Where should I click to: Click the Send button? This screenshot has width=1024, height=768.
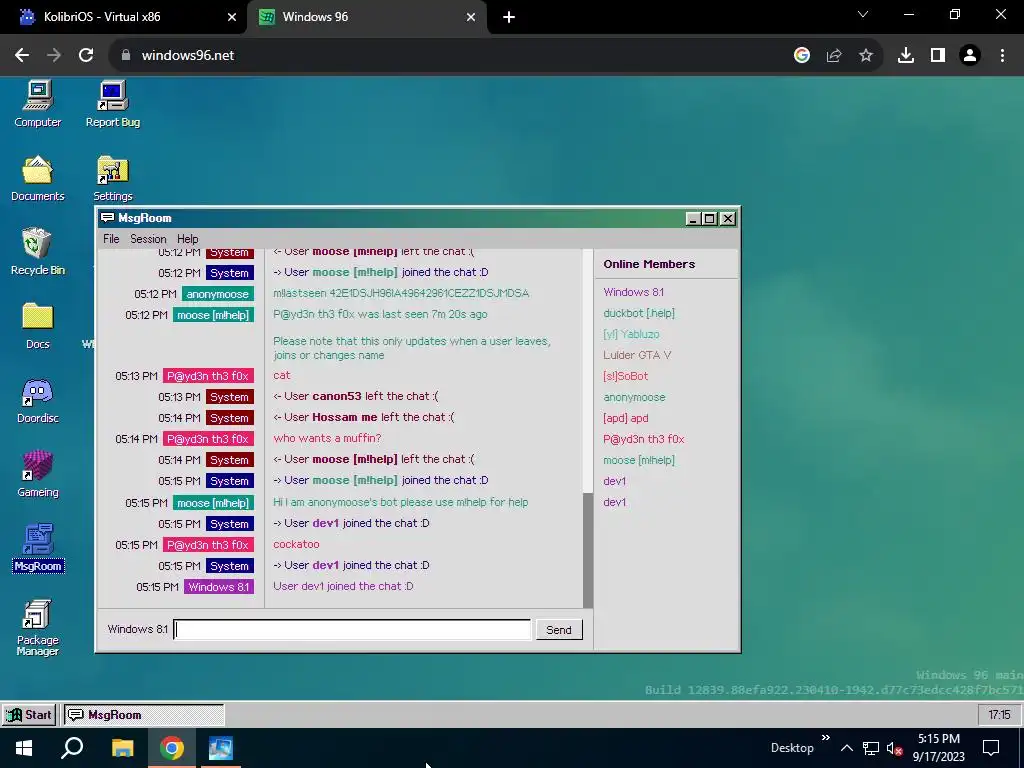[x=558, y=630]
